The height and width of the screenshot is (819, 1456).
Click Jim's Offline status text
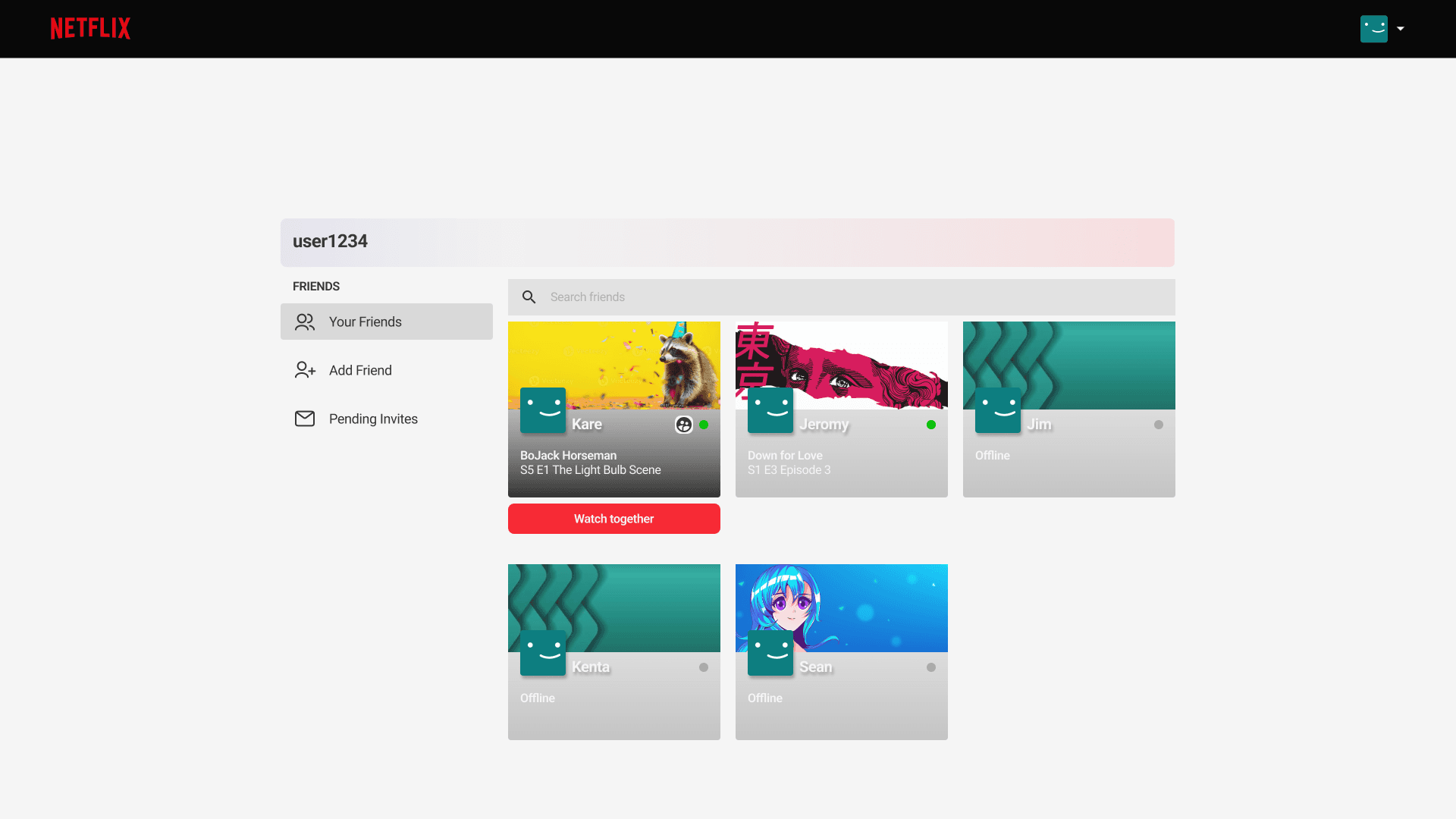coord(993,456)
